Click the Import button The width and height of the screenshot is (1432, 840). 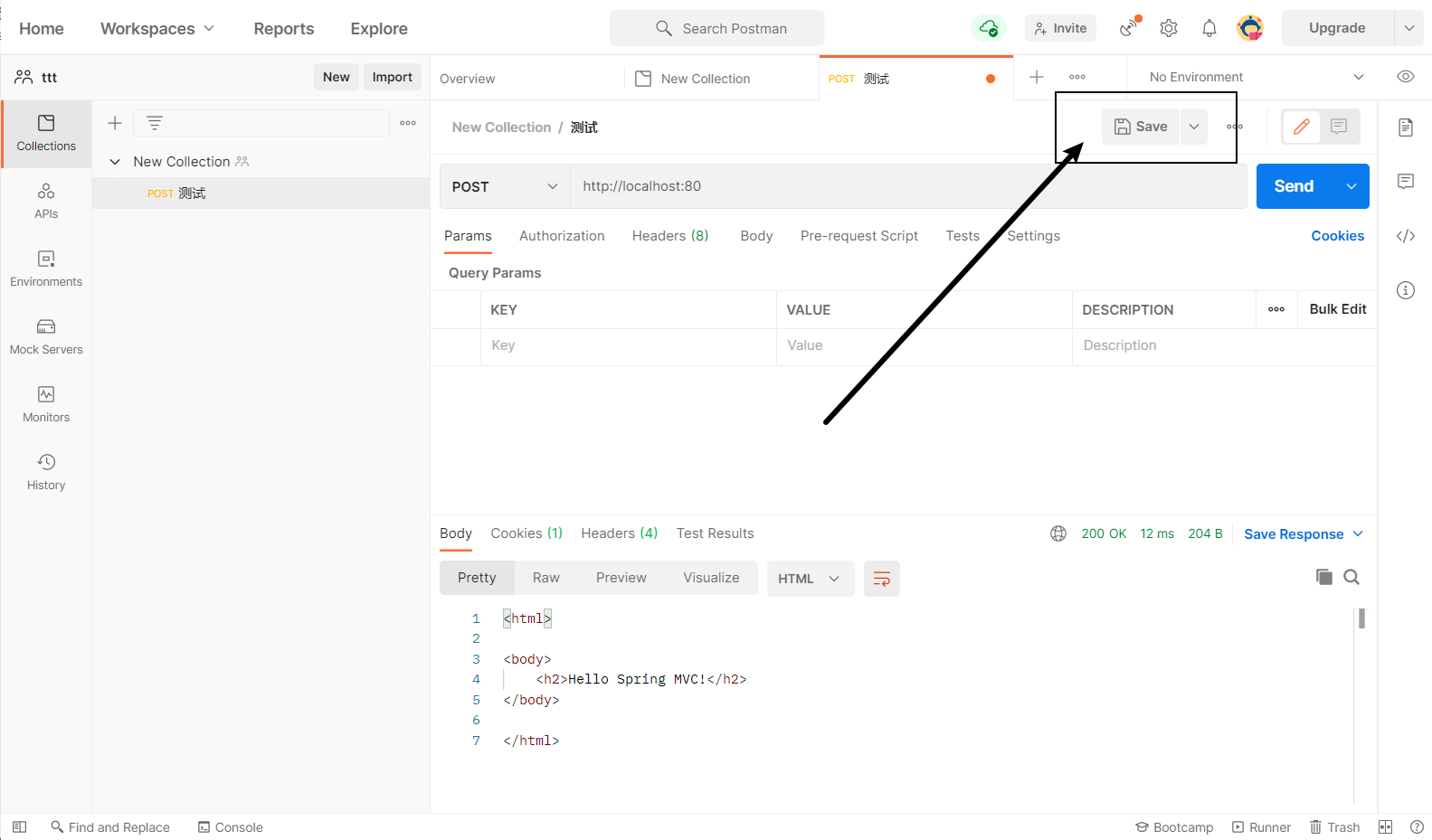(x=393, y=77)
